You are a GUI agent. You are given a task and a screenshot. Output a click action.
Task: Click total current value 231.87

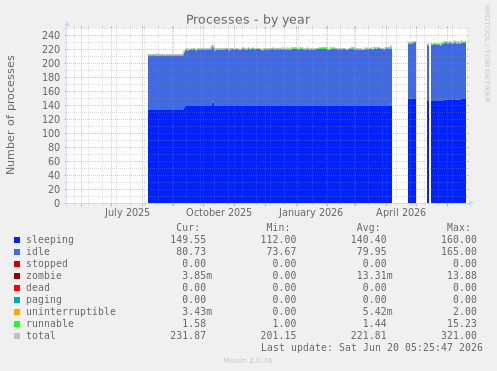(188, 336)
